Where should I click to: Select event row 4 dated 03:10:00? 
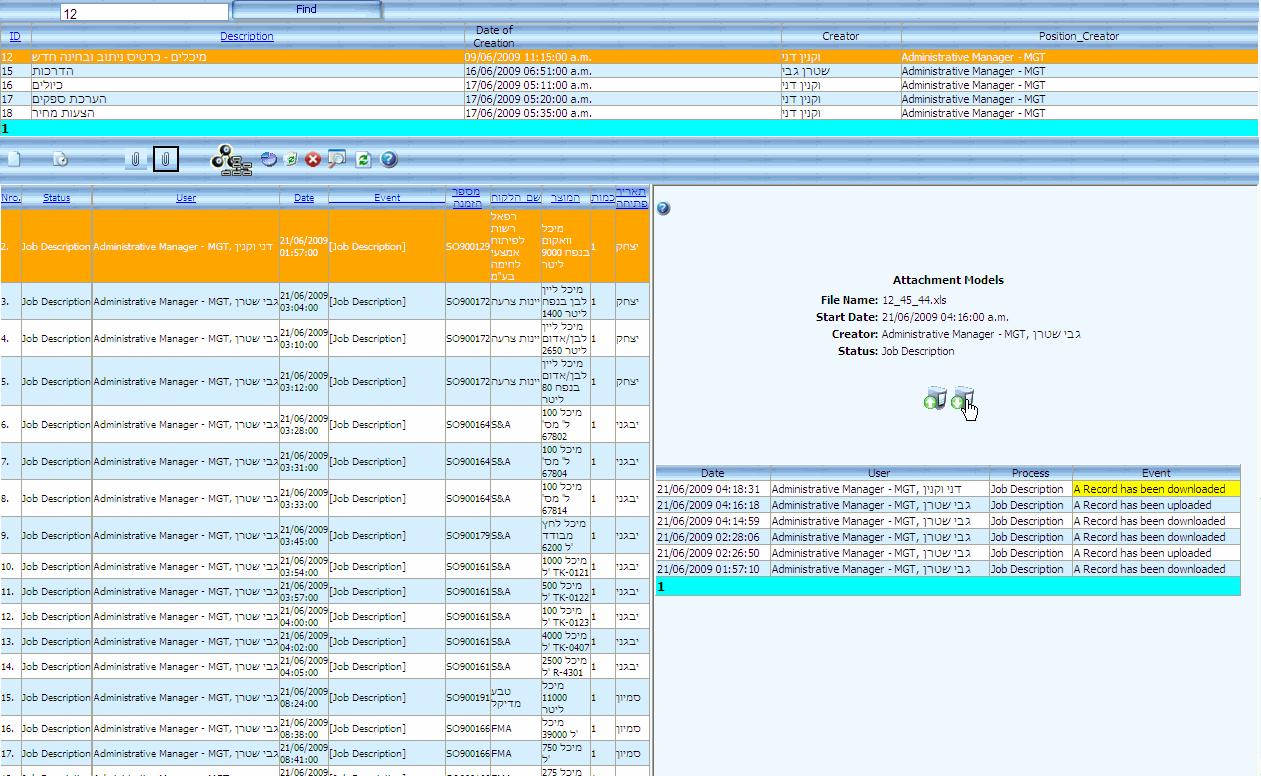click(x=325, y=338)
